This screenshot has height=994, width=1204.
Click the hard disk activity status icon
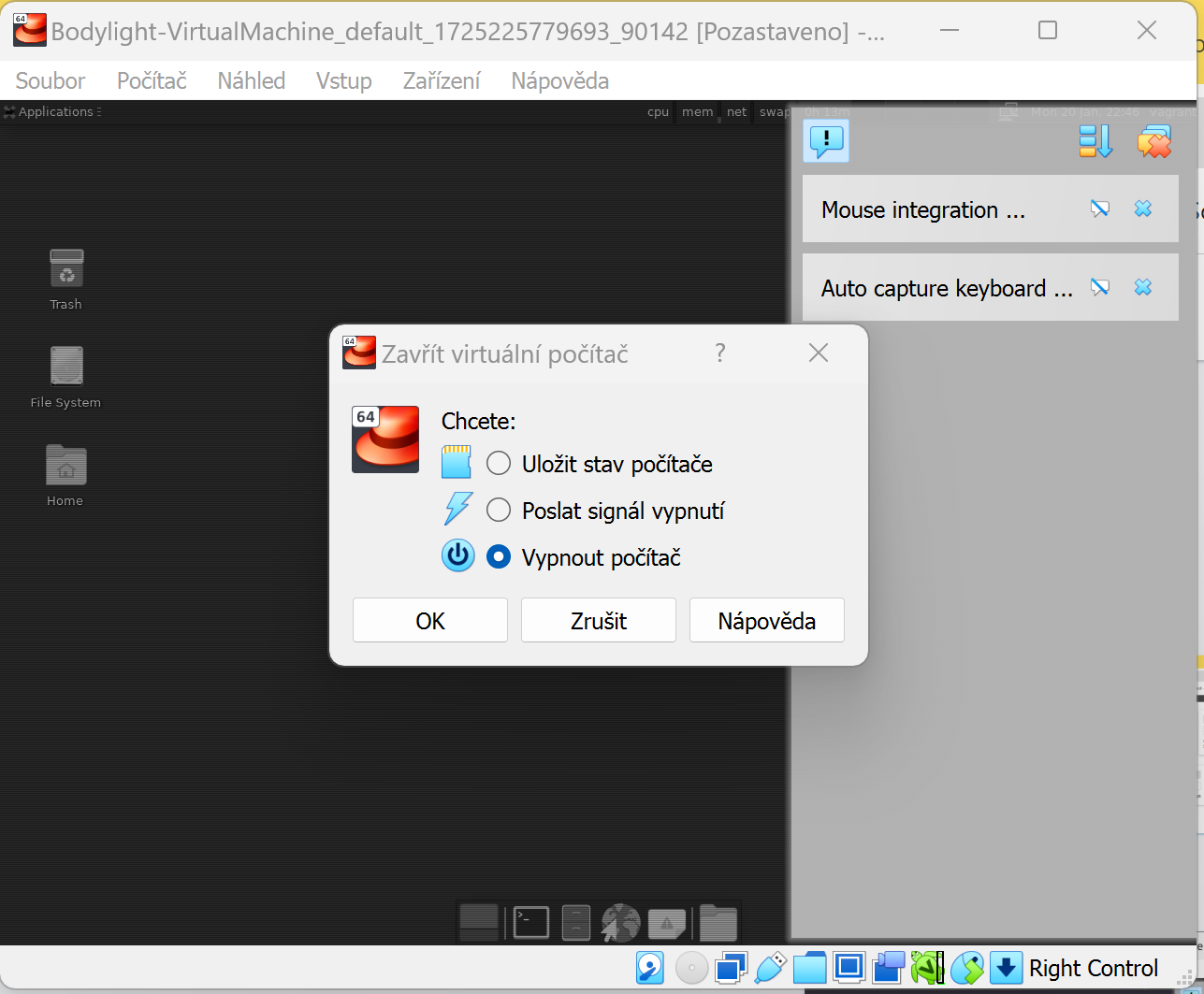pos(650,968)
